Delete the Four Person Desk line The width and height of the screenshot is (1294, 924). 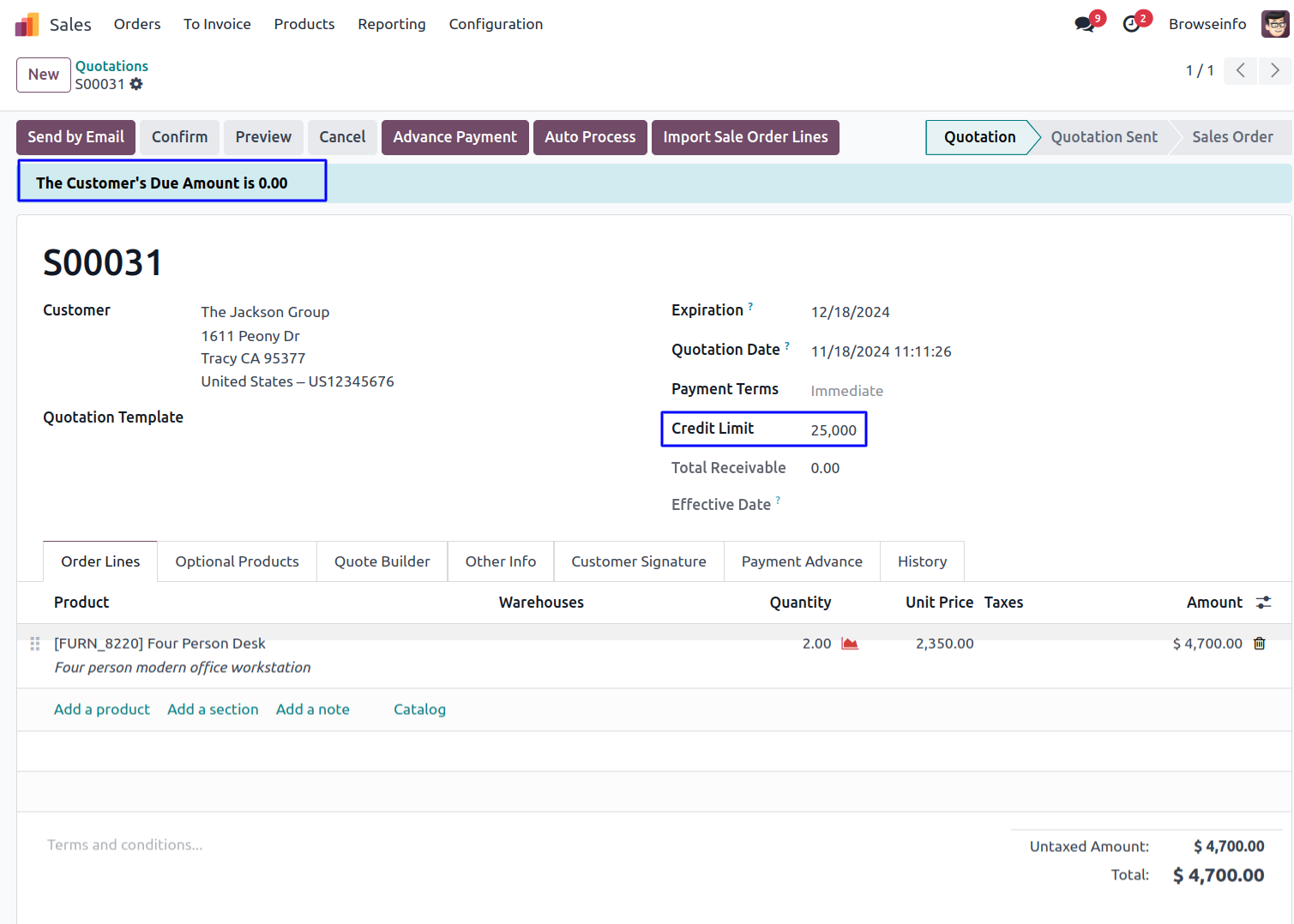pyautogui.click(x=1259, y=644)
